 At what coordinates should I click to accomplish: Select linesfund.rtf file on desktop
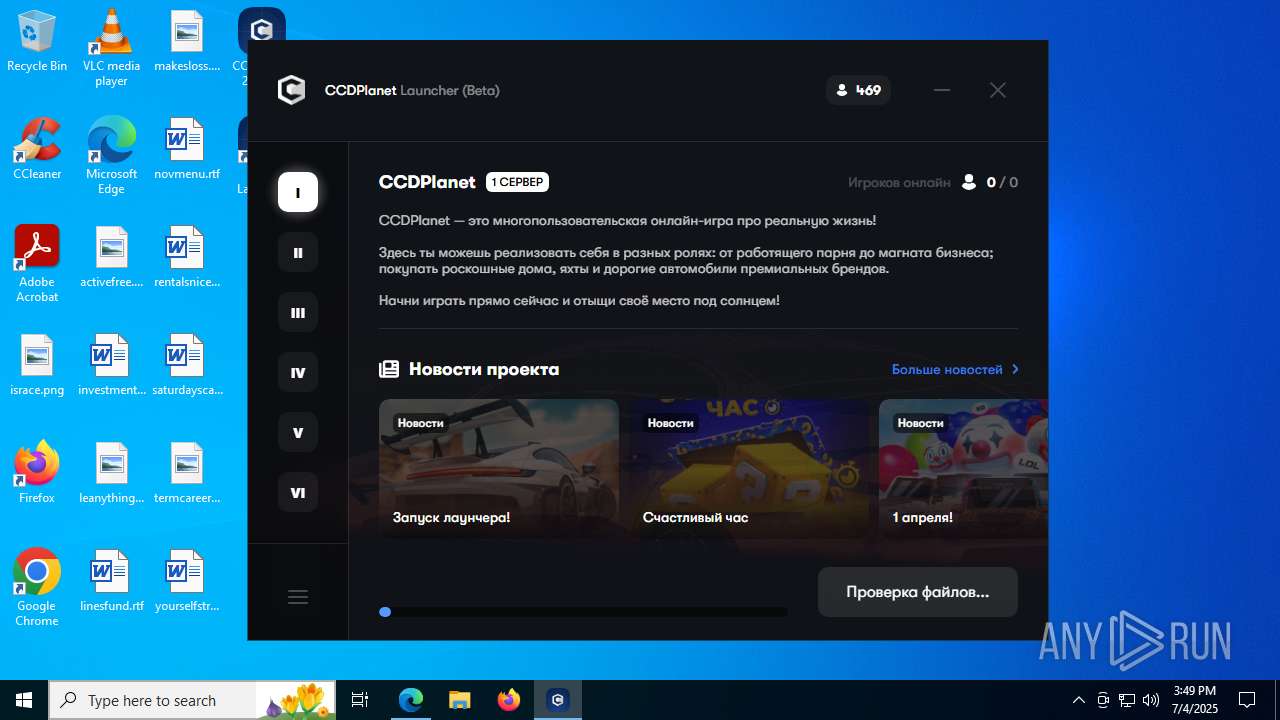pos(111,582)
